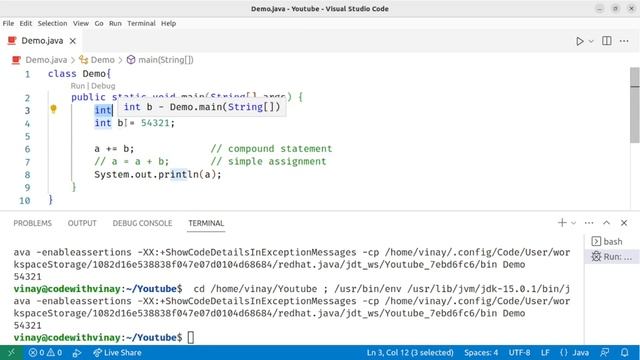
Task: Switch to the PROBLEMS panel tab
Action: 33,223
